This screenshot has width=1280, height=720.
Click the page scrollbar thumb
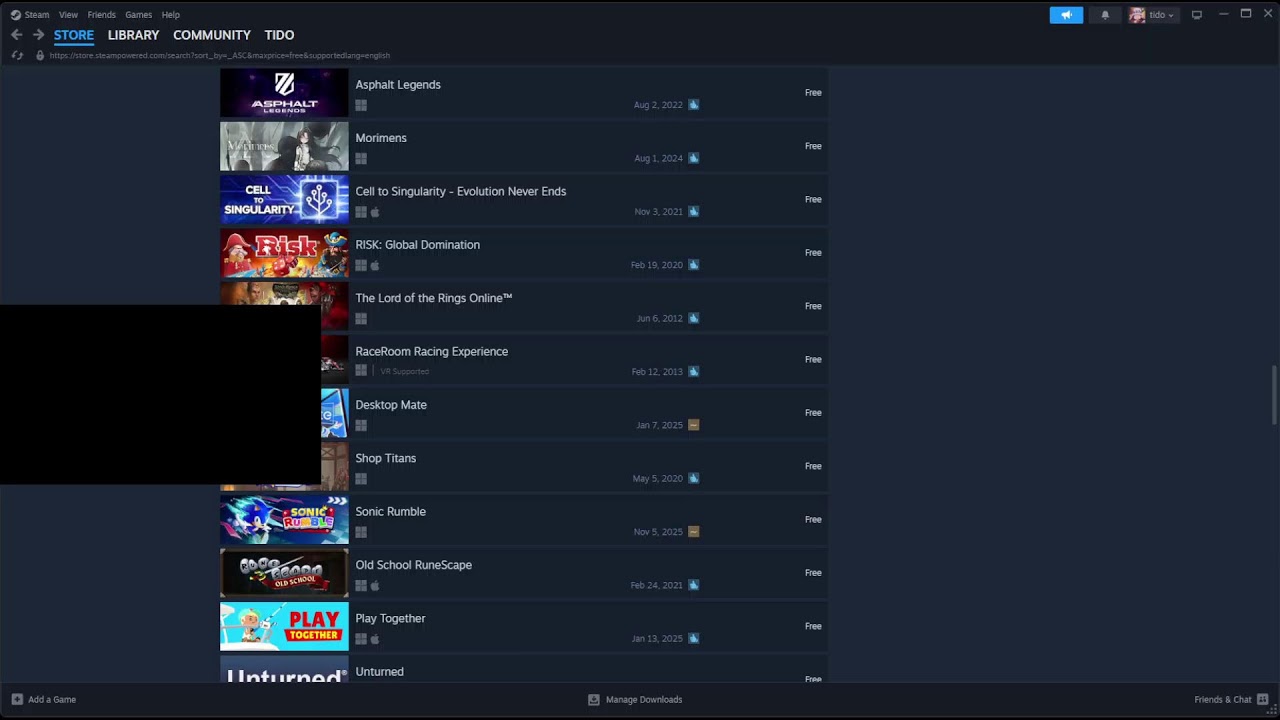pyautogui.click(x=1274, y=394)
